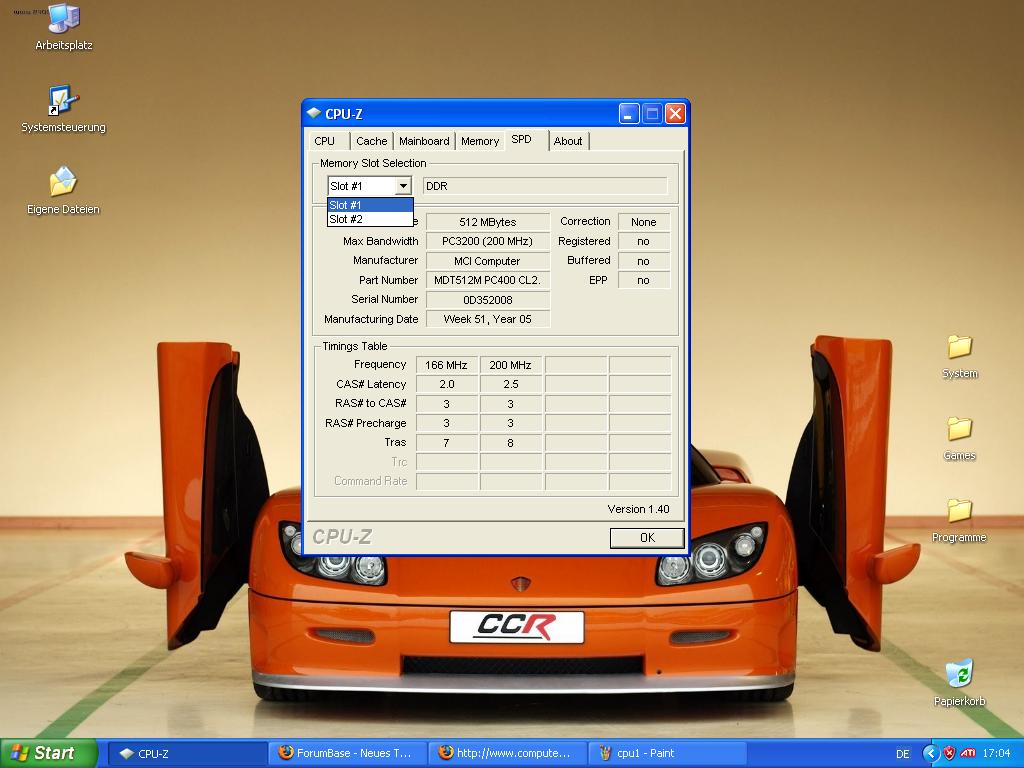Click the taskbar clock showing 17:04

pos(996,753)
